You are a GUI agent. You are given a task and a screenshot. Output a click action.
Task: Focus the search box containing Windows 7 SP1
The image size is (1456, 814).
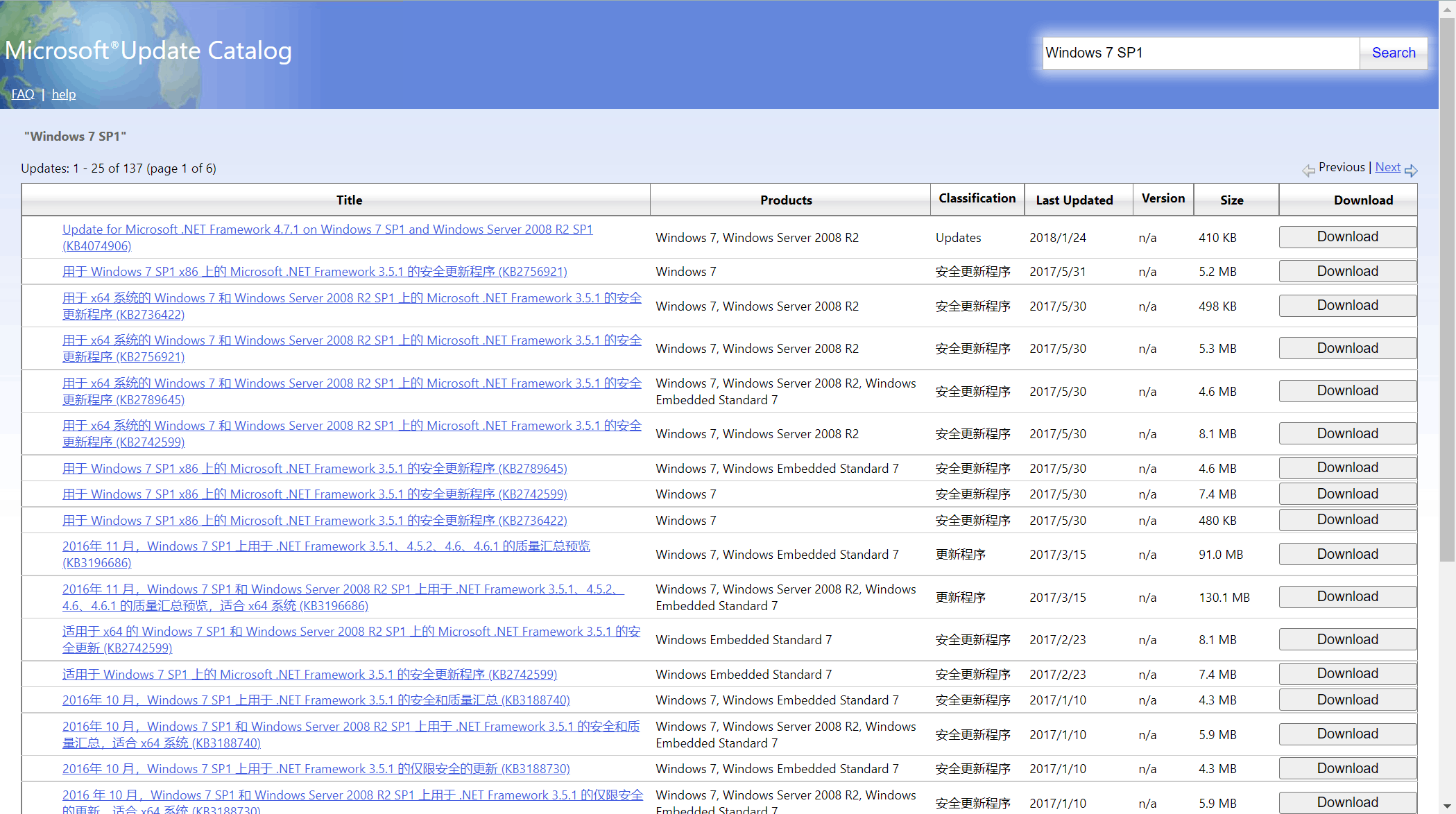[x=1201, y=53]
